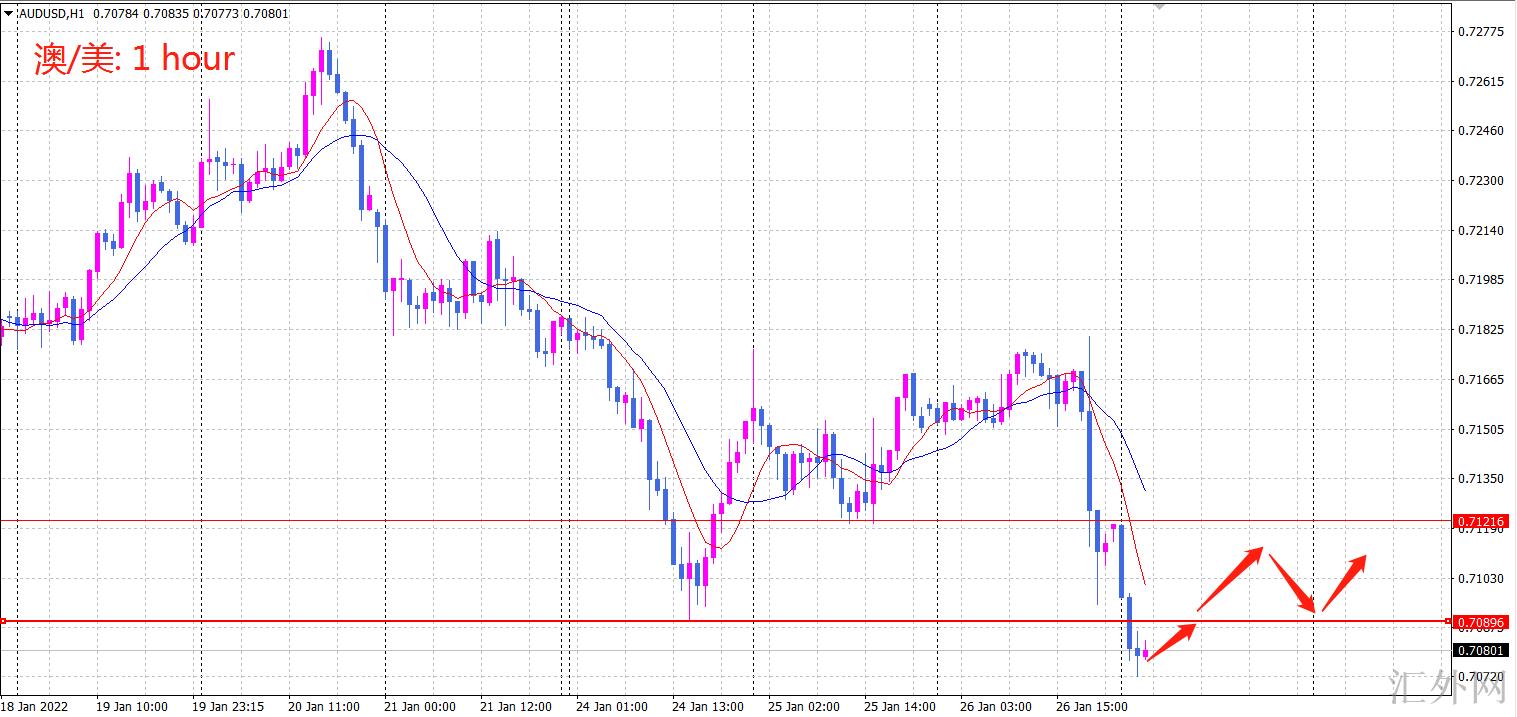Click the 0.71665 price scale label
This screenshot has width=1517, height=717.
(x=1480, y=380)
